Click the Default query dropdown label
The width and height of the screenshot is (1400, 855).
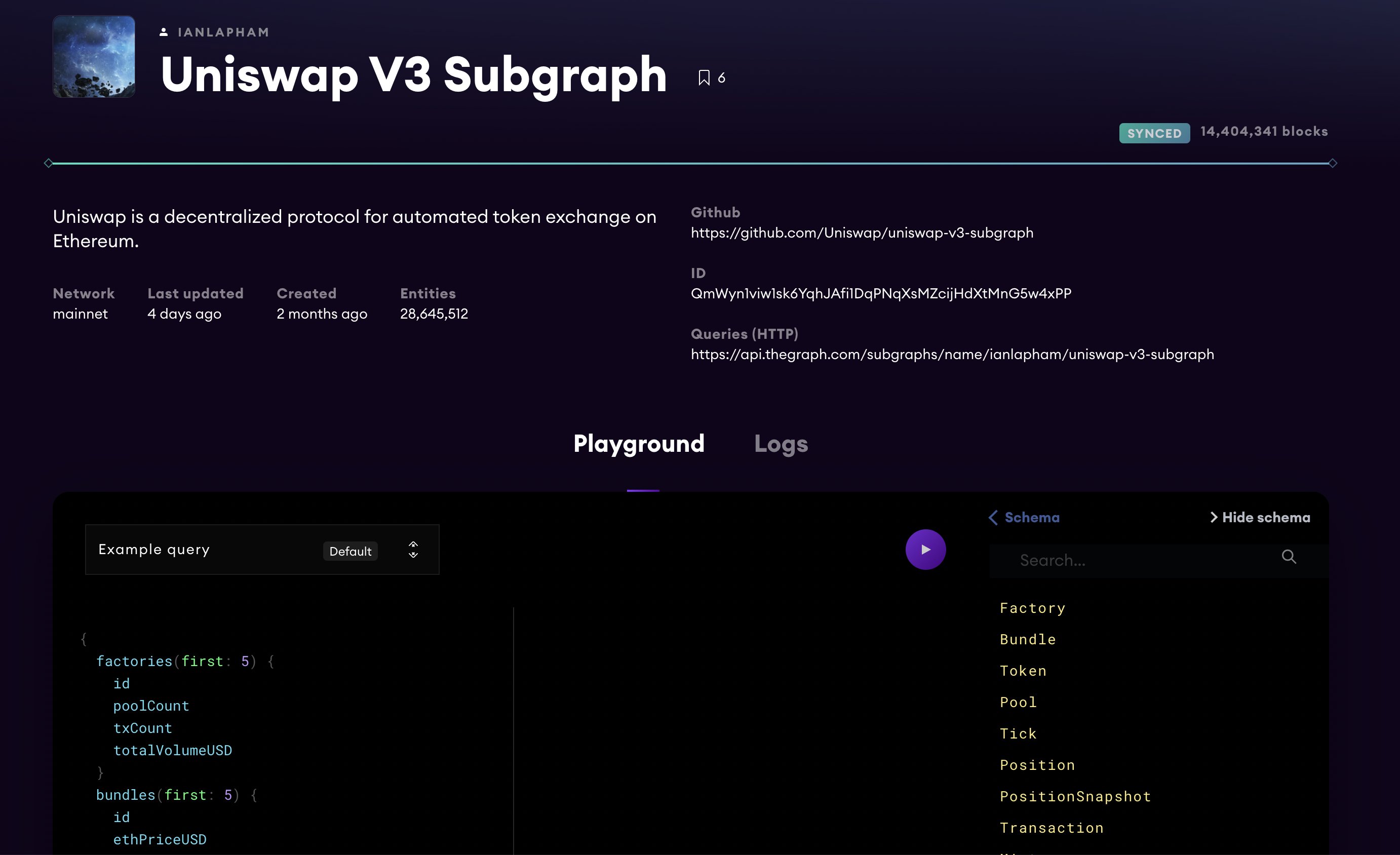[350, 551]
